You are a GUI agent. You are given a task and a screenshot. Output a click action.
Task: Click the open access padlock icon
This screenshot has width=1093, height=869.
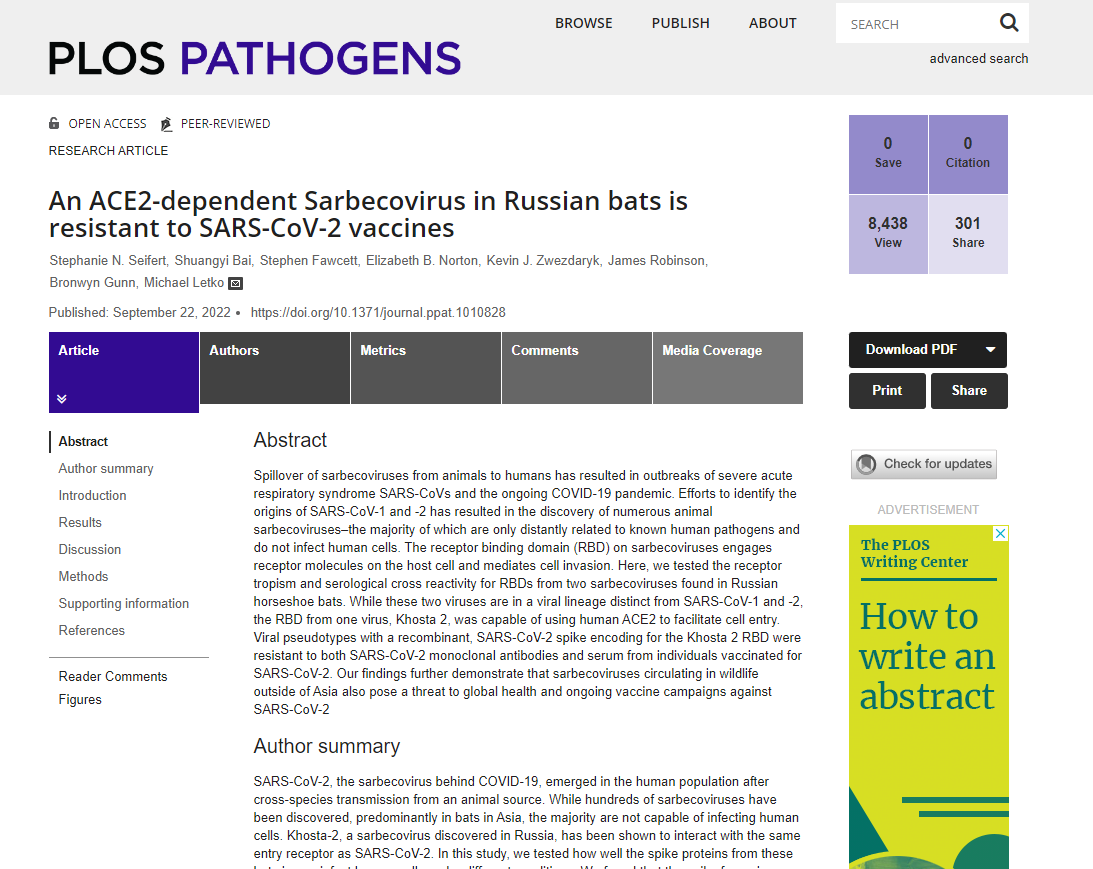[54, 124]
